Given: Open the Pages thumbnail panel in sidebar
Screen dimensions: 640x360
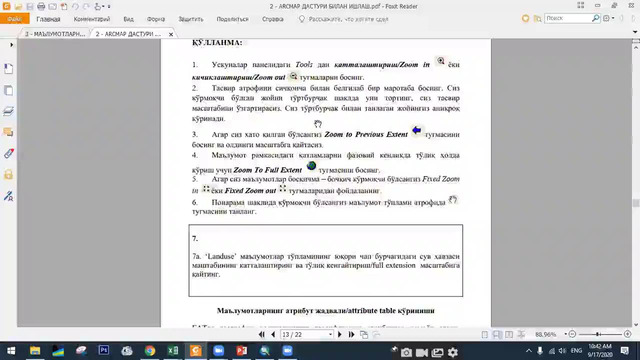Looking at the screenshot, I should [x=8, y=90].
